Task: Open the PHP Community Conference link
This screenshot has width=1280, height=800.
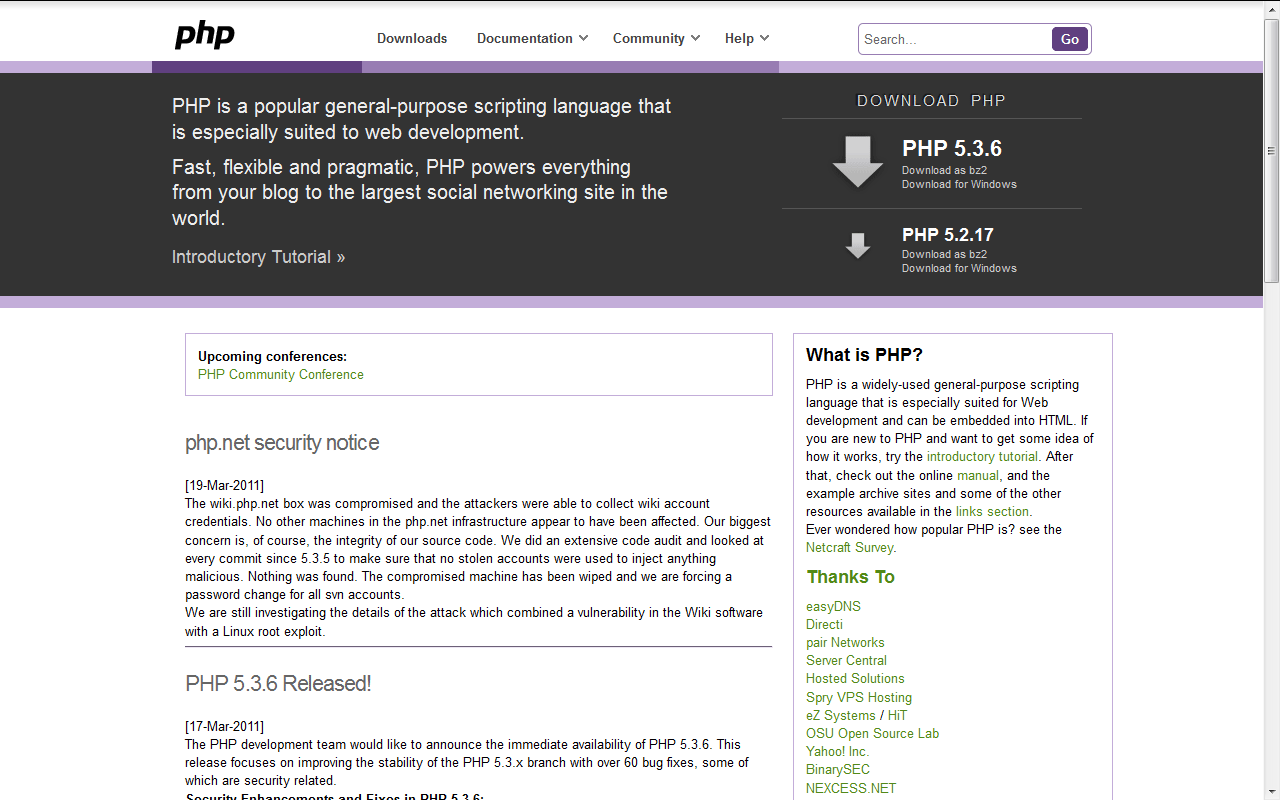Action: pyautogui.click(x=281, y=374)
